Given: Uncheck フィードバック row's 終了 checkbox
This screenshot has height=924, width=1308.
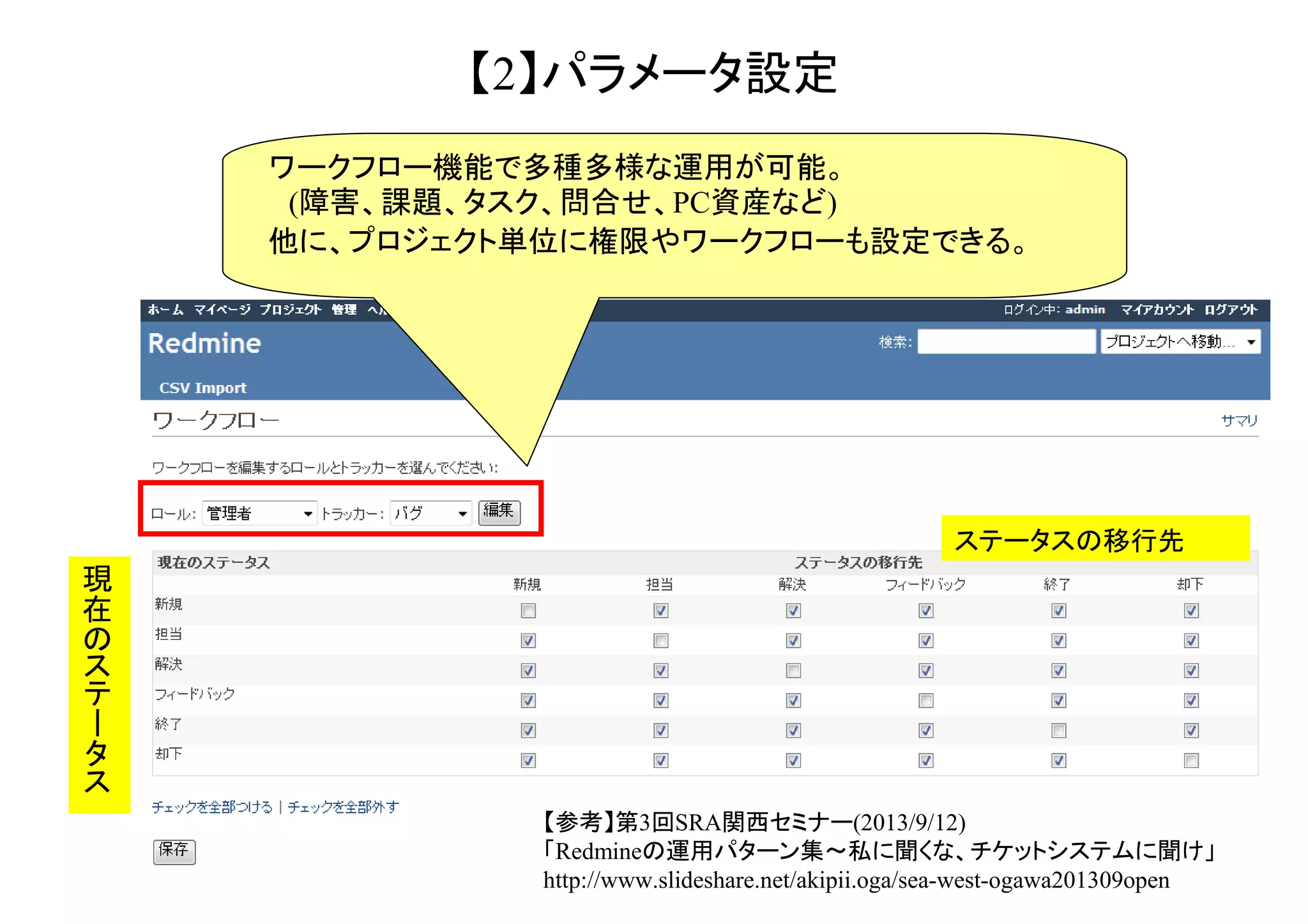Looking at the screenshot, I should coord(1059,701).
